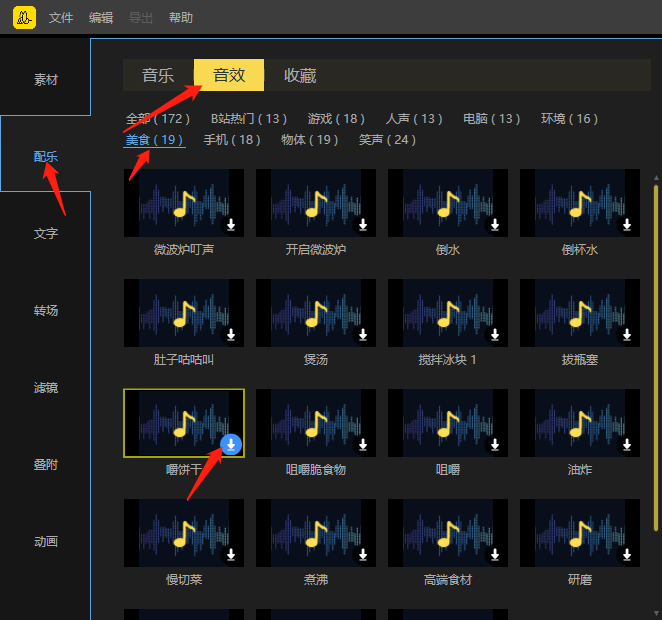Download the 微波炉叮声 sound effect
This screenshot has width=662, height=620.
pyautogui.click(x=231, y=225)
